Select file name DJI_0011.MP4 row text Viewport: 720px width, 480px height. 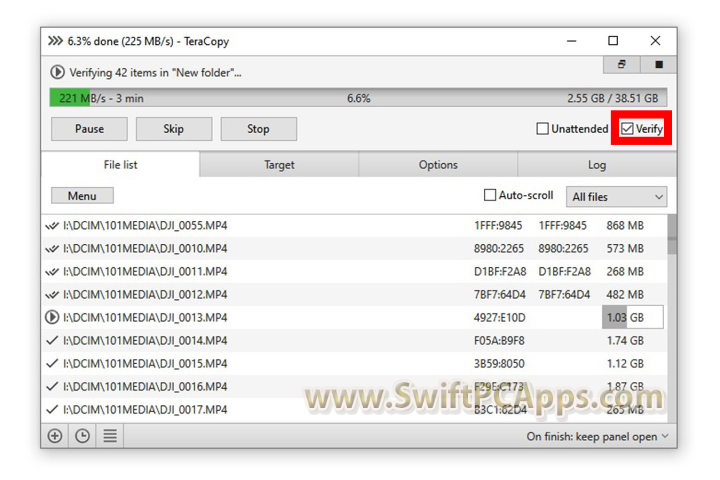(145, 271)
